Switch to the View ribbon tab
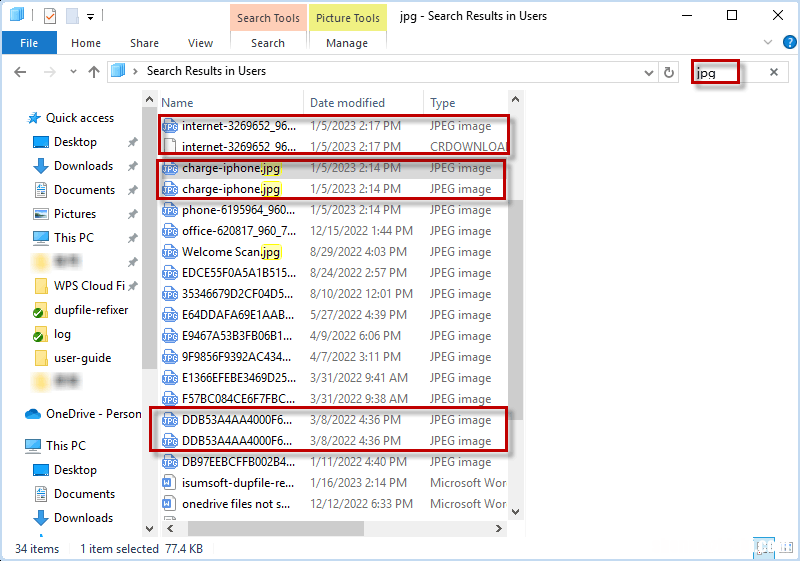The height and width of the screenshot is (561, 800). pyautogui.click(x=200, y=43)
